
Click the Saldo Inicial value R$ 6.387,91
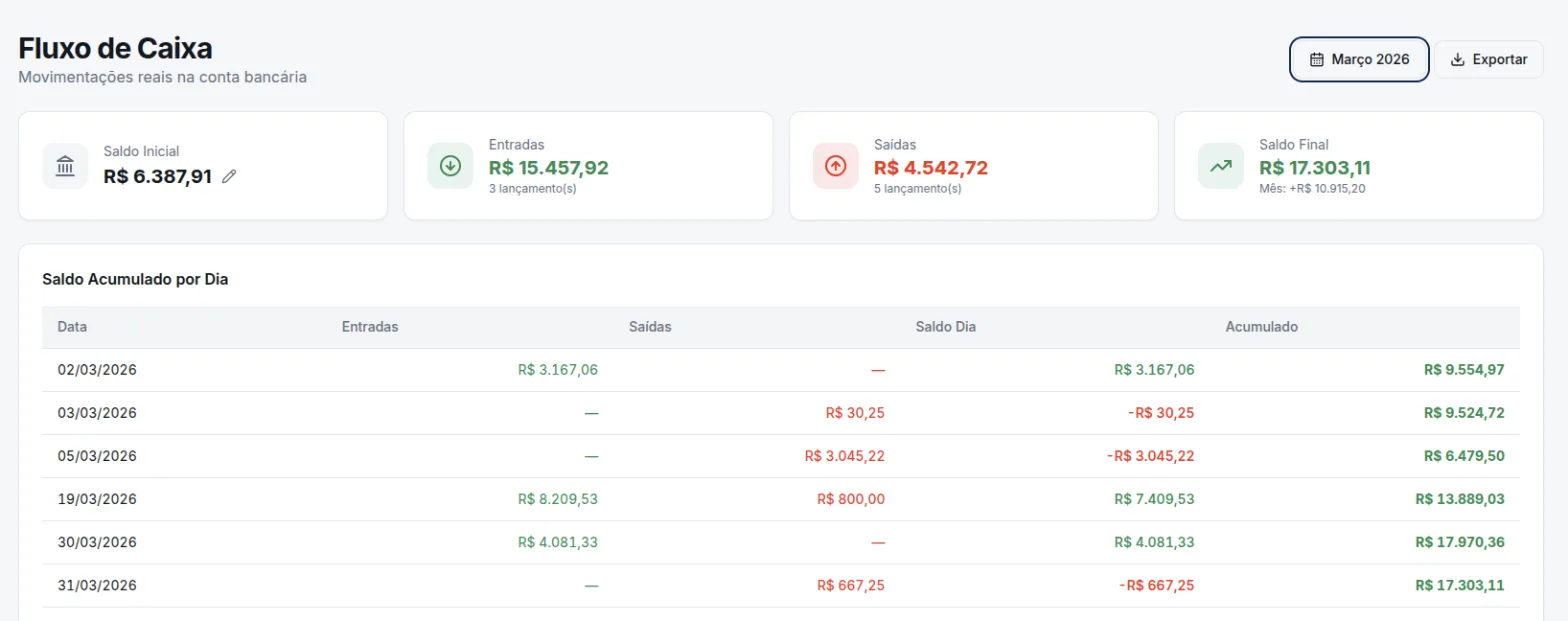click(157, 177)
